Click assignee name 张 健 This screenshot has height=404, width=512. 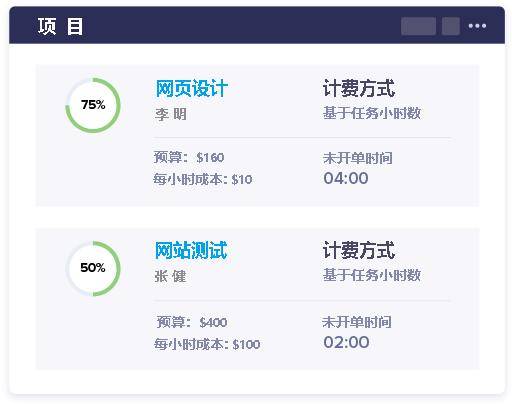pyautogui.click(x=170, y=276)
